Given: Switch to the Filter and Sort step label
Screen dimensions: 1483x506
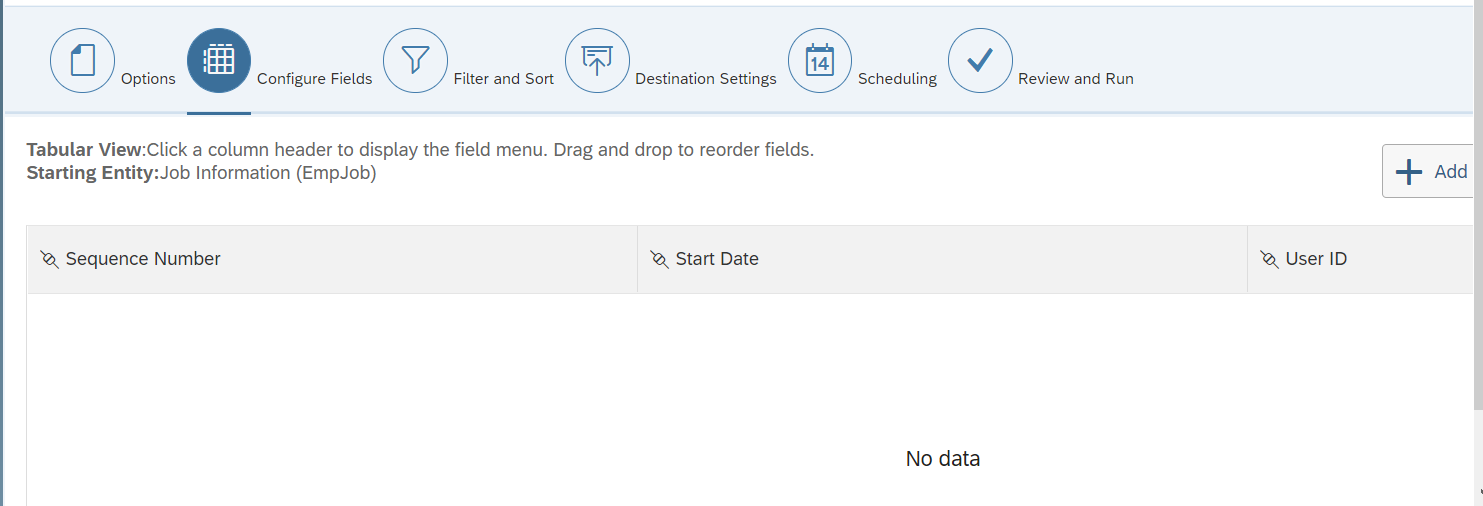Looking at the screenshot, I should point(503,78).
